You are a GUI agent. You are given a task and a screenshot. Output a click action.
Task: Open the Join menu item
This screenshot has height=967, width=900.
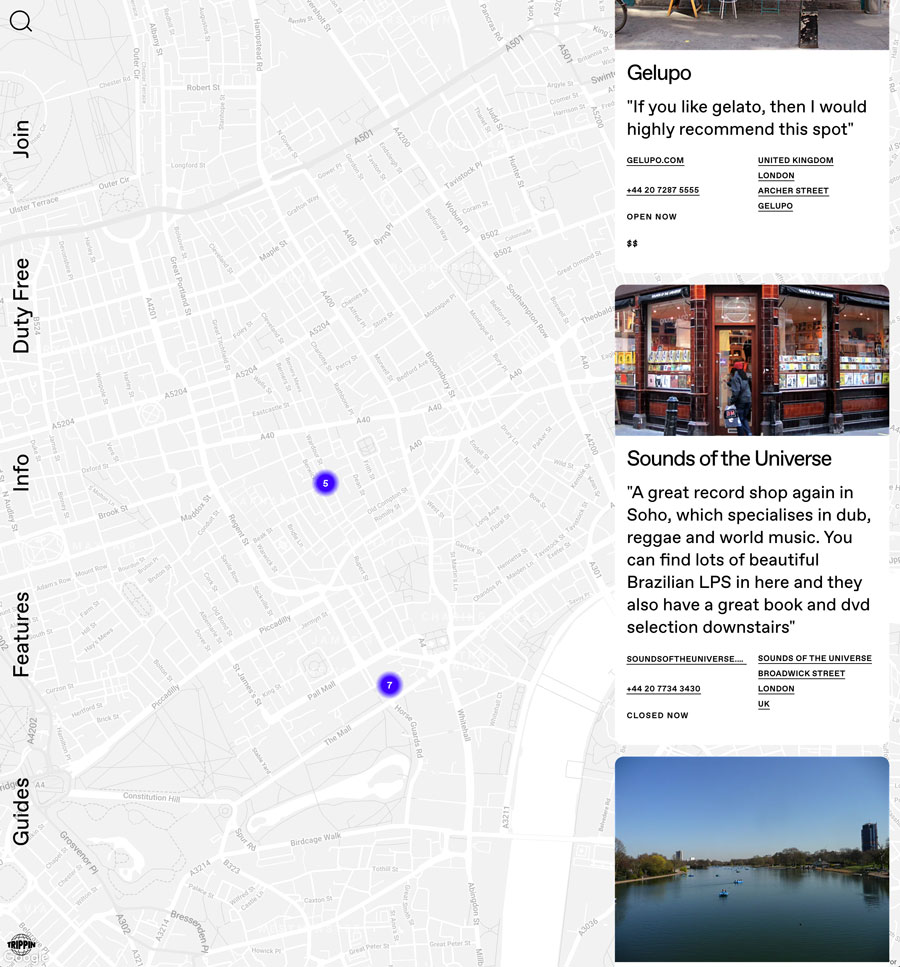click(x=20, y=139)
